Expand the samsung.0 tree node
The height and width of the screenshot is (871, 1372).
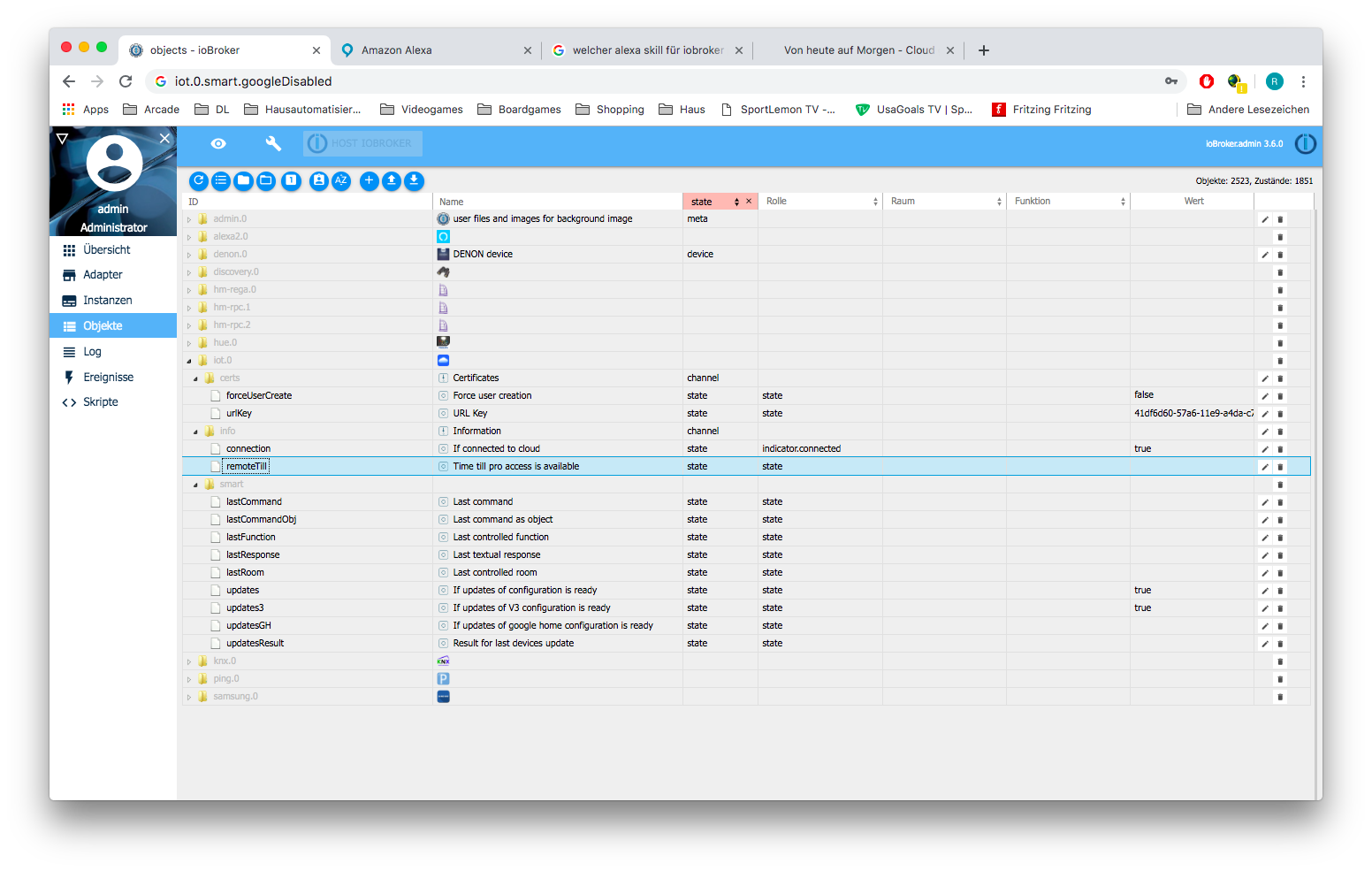(x=189, y=697)
